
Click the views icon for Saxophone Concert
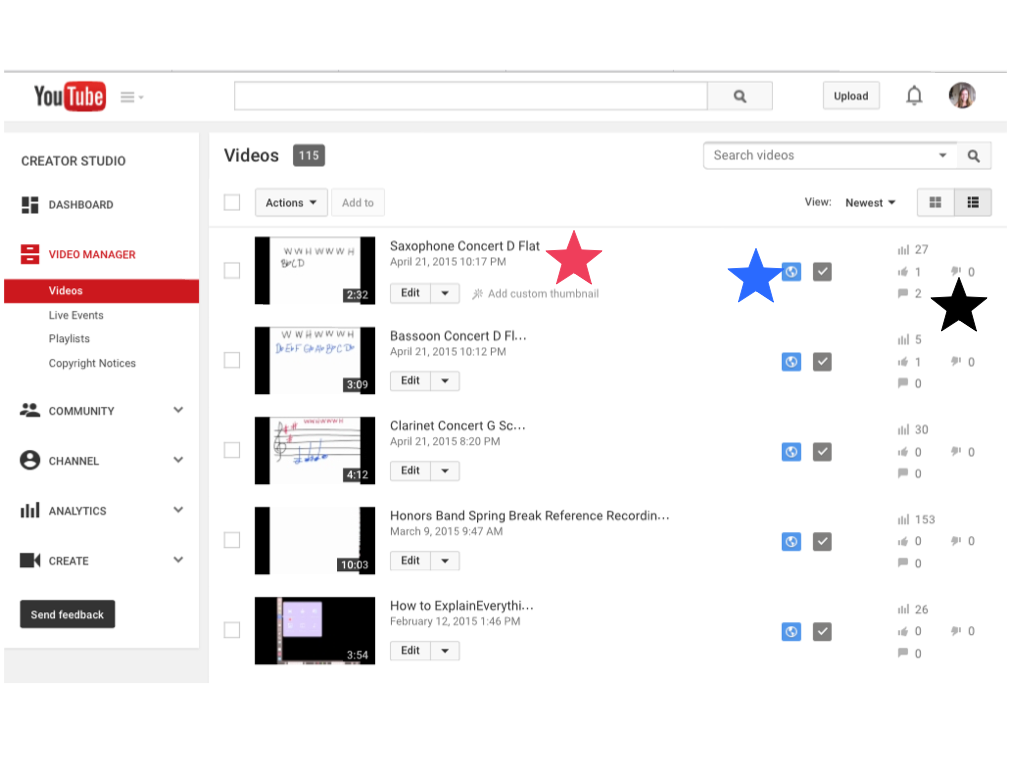click(x=903, y=250)
